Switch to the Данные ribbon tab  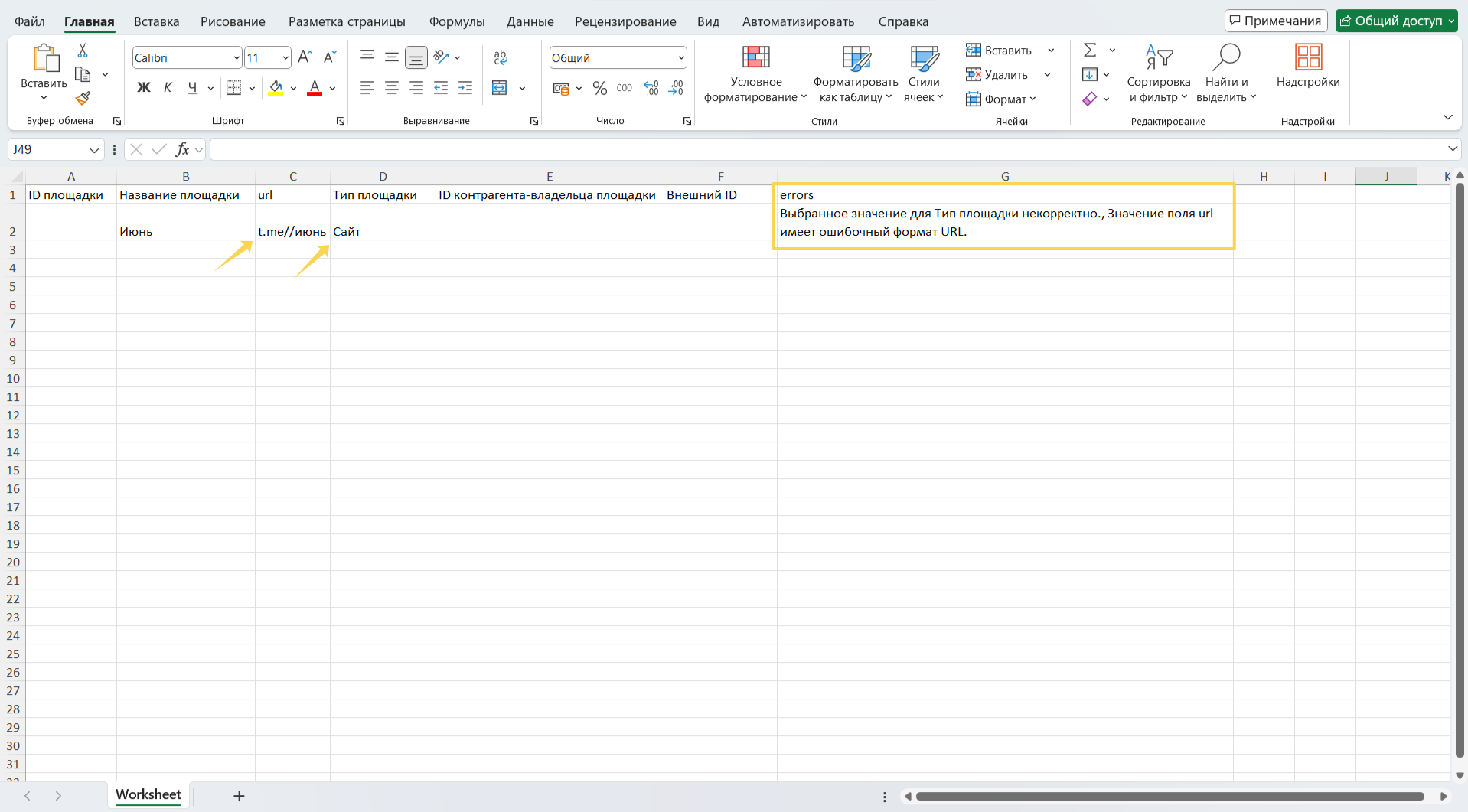530,21
